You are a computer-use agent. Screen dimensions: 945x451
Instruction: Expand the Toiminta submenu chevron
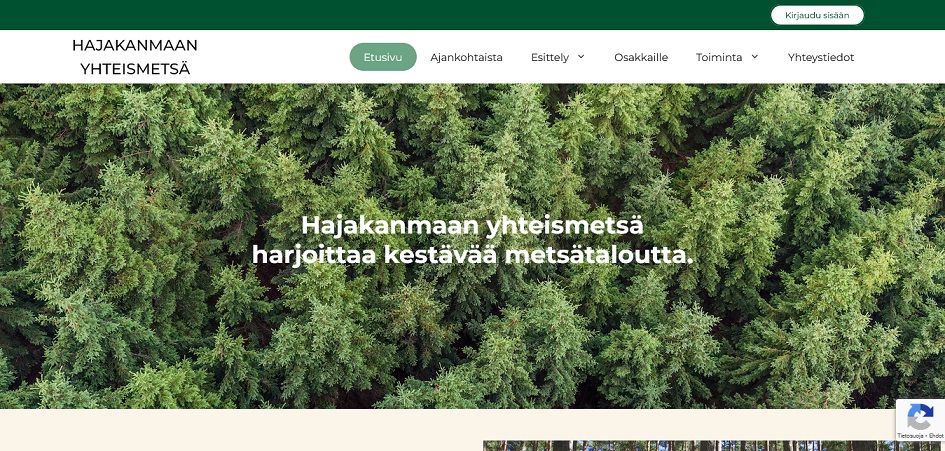[754, 57]
